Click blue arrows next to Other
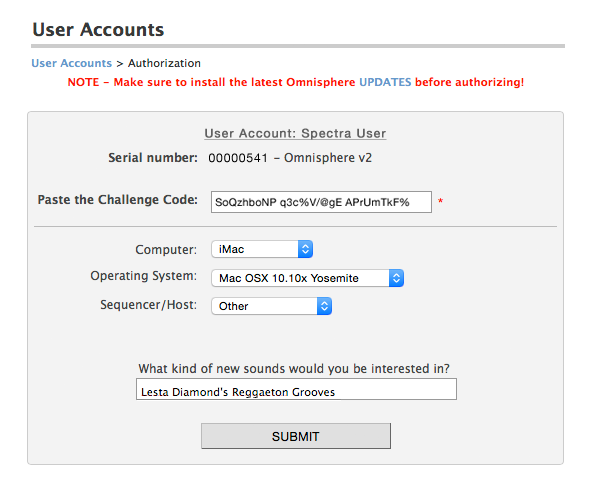The width and height of the screenshot is (599, 492). [x=324, y=306]
